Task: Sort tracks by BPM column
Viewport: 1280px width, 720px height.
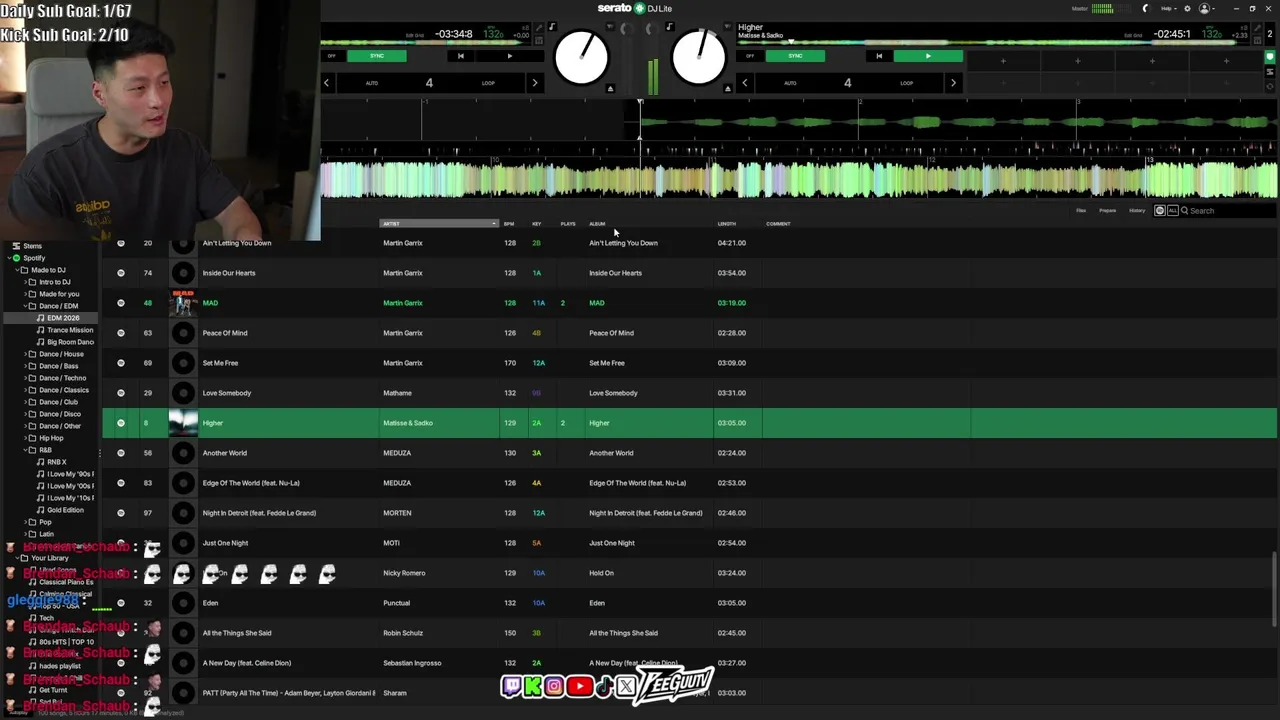Action: click(509, 224)
